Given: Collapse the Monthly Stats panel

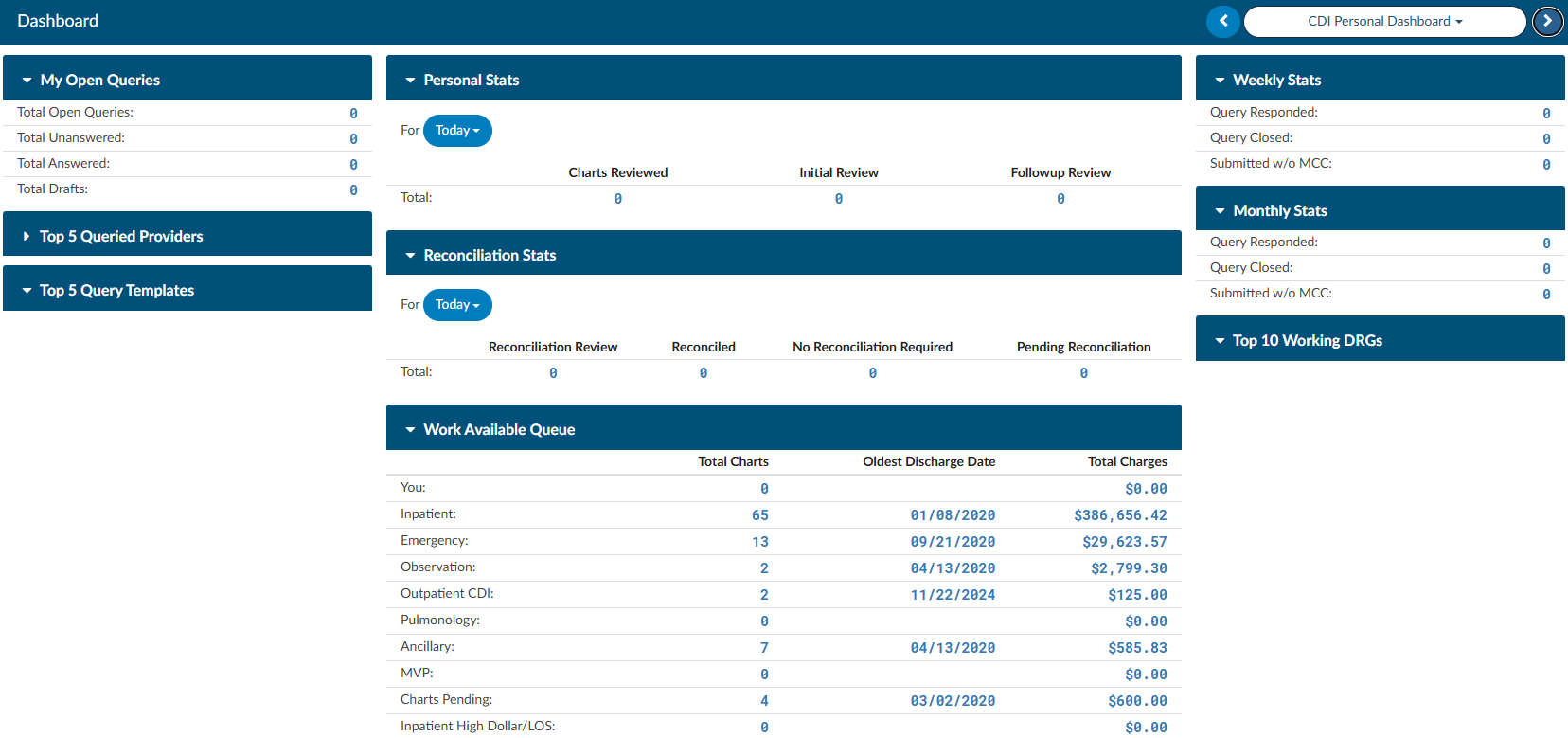Looking at the screenshot, I should 1381,210.
